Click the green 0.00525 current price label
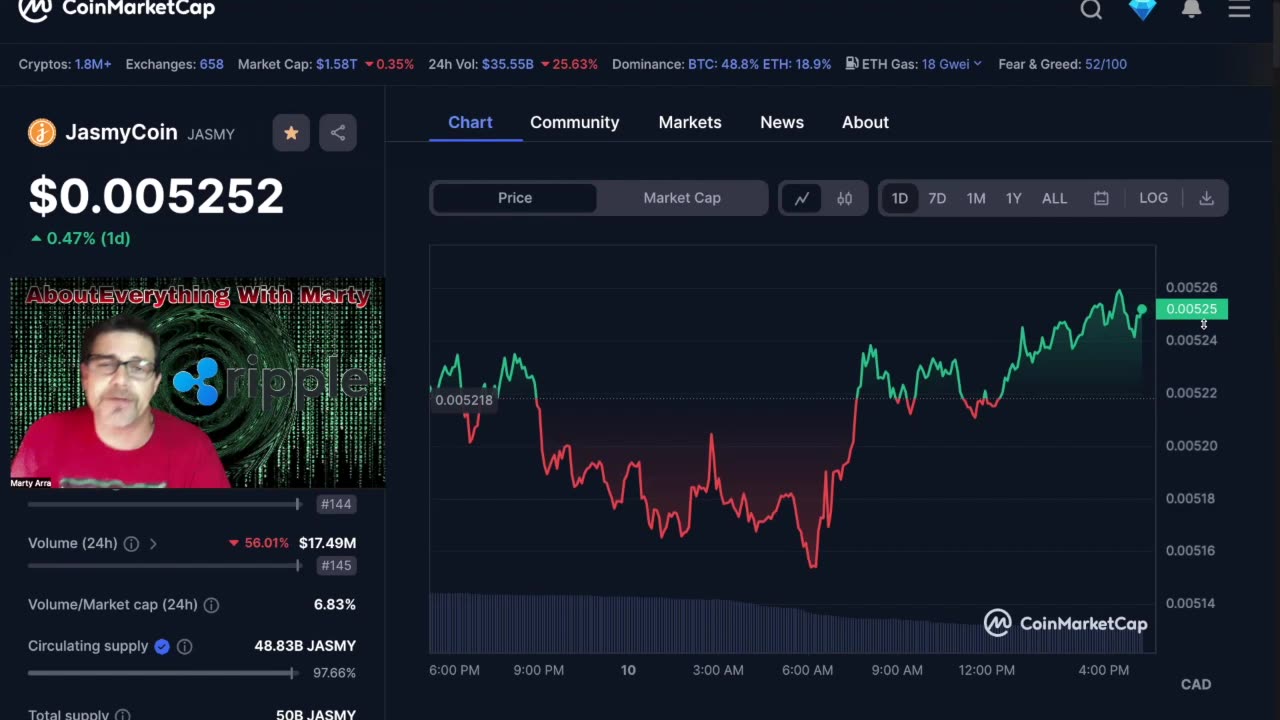The width and height of the screenshot is (1280, 720). (x=1191, y=309)
